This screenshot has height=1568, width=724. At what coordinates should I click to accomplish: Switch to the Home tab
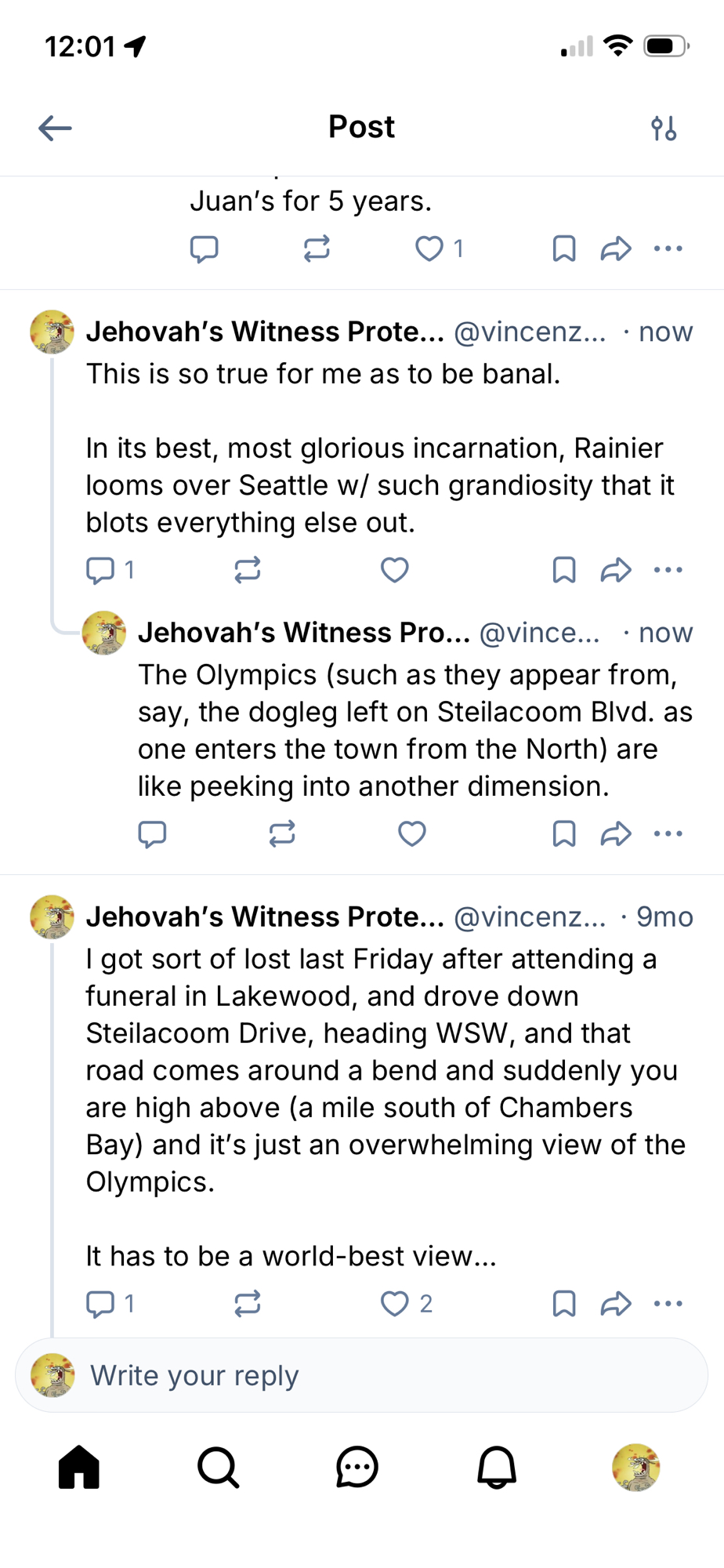click(x=79, y=1467)
